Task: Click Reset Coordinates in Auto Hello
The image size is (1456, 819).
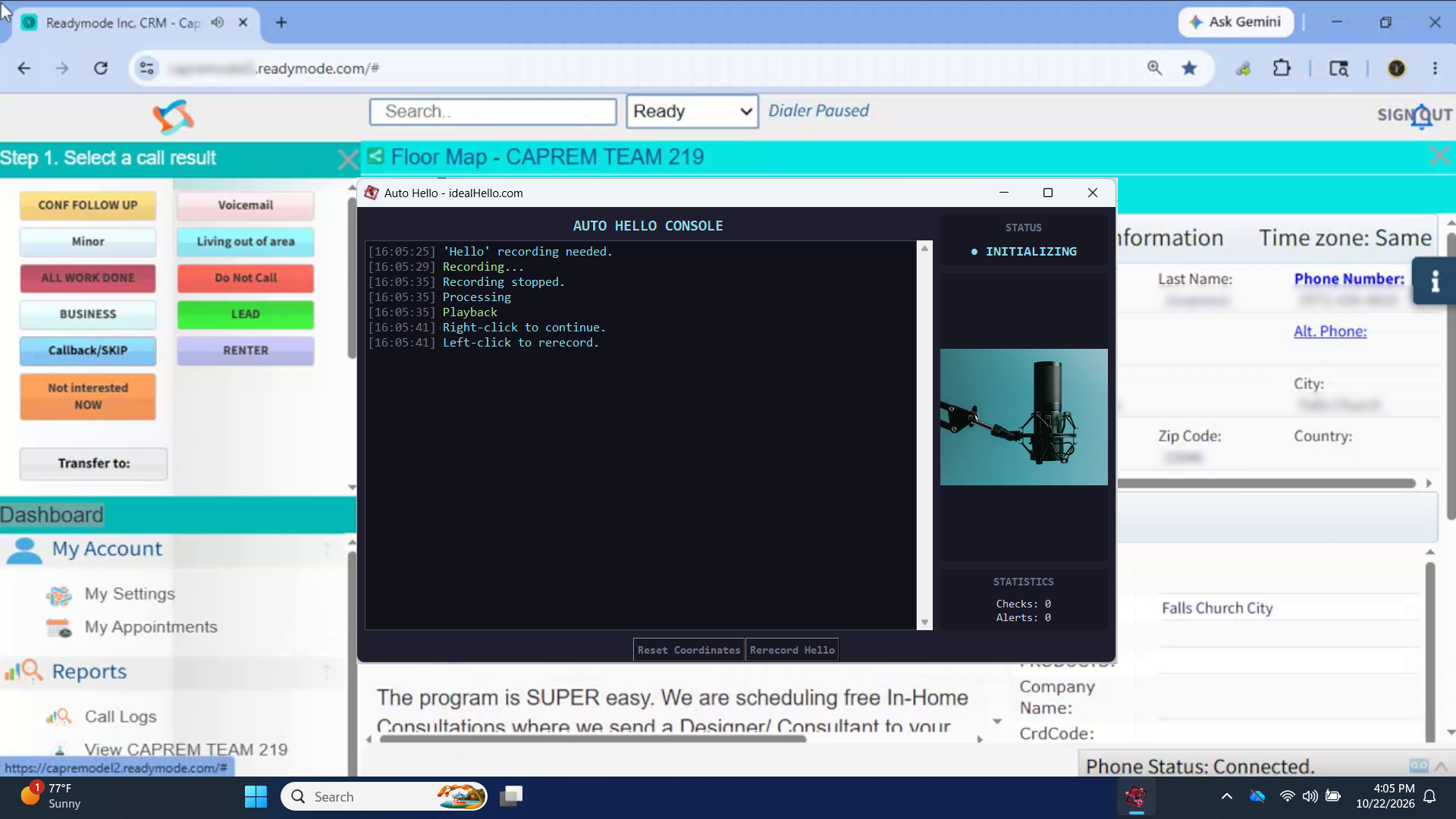Action: click(x=689, y=650)
